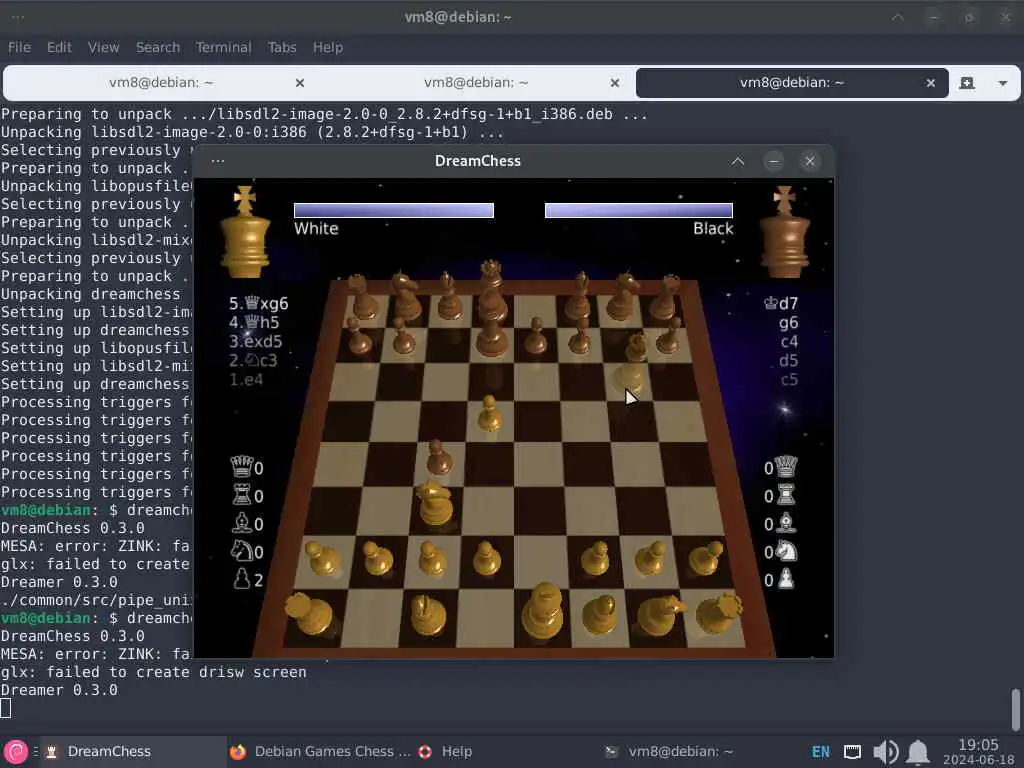Open the Edit menu in the terminal
The width and height of the screenshot is (1024, 768).
[59, 47]
